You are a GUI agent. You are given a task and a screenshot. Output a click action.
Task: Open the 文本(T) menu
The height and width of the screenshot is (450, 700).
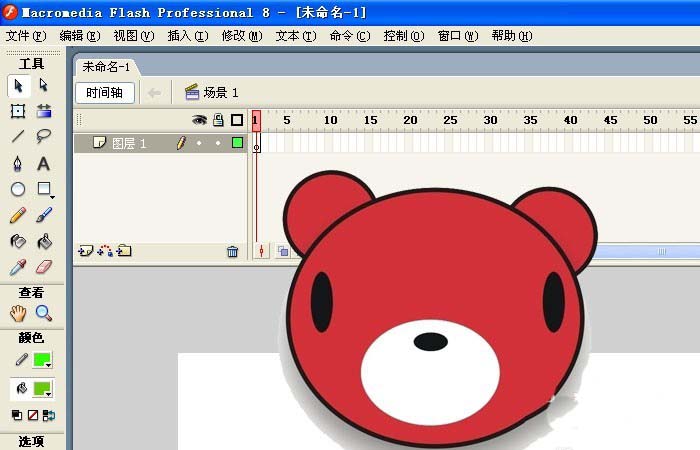(296, 36)
